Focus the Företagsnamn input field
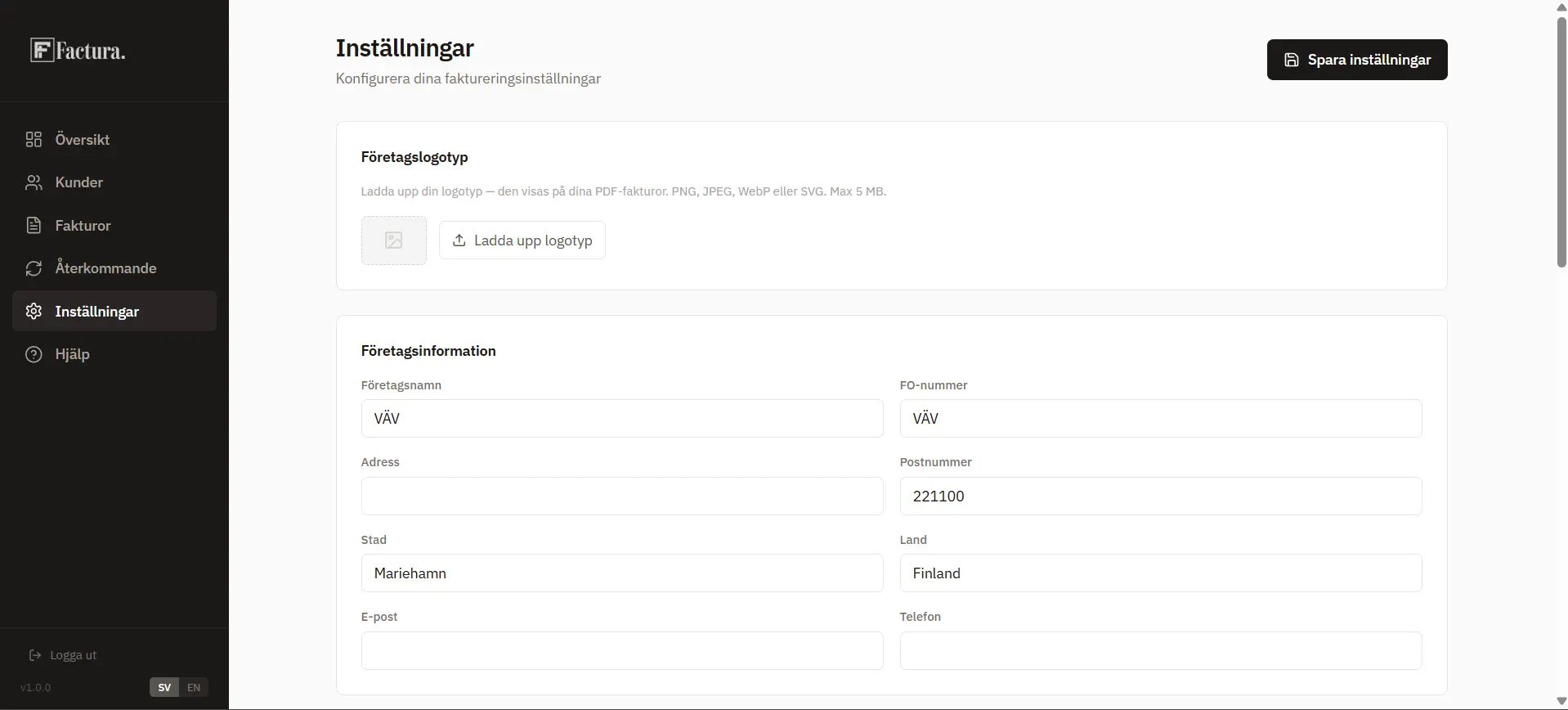Image resolution: width=1568 pixels, height=710 pixels. tap(621, 419)
